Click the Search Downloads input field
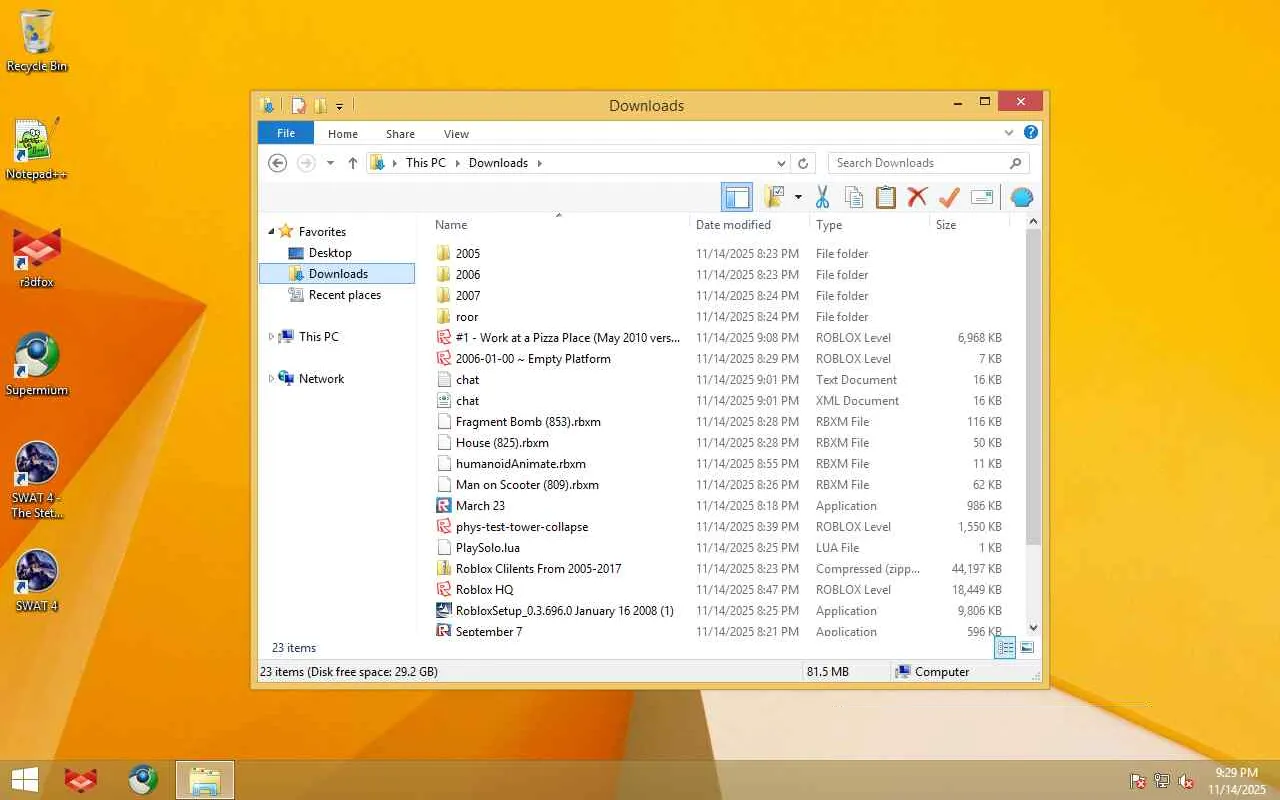Image resolution: width=1280 pixels, height=800 pixels. click(918, 163)
